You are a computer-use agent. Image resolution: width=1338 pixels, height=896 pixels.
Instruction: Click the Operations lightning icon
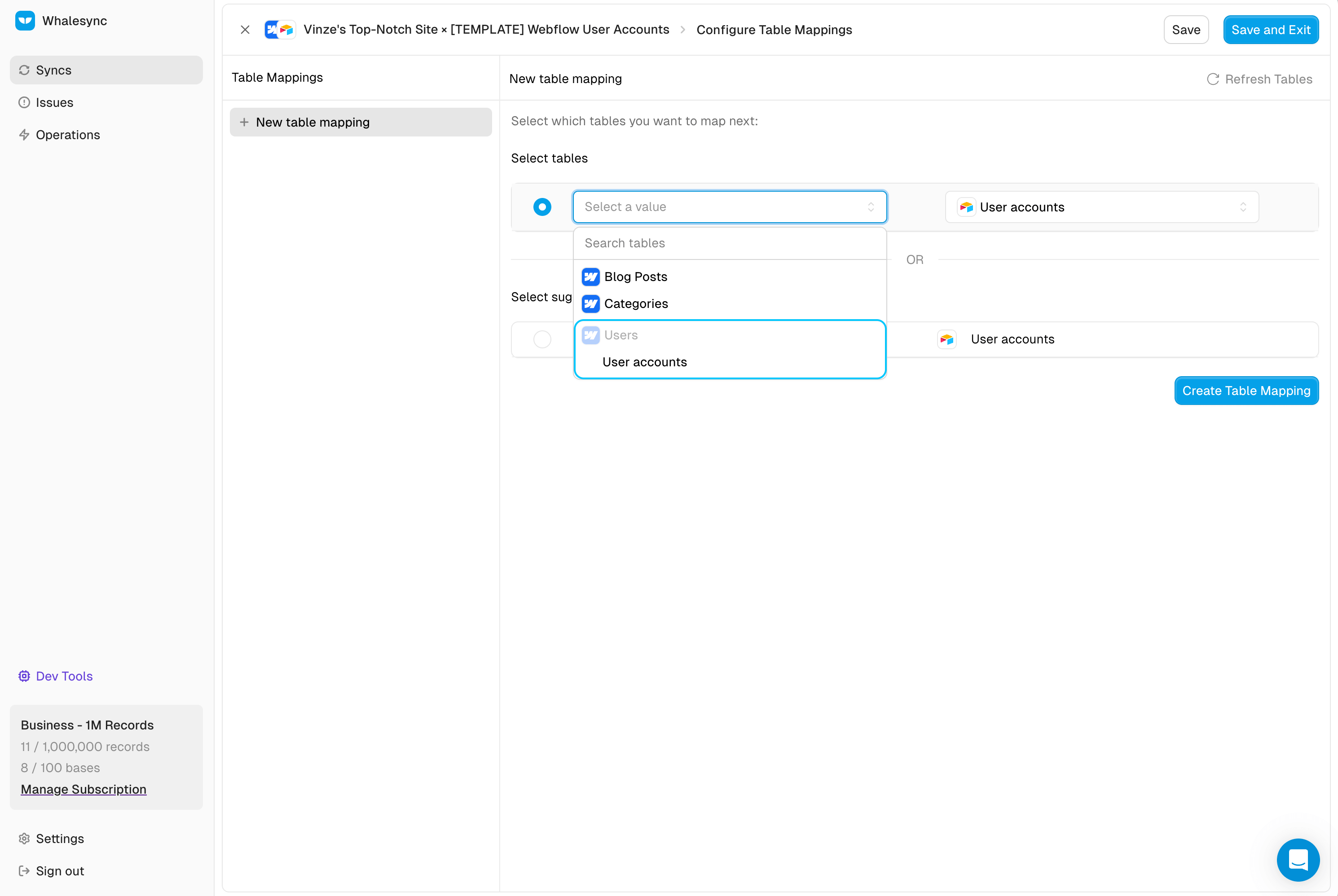24,135
